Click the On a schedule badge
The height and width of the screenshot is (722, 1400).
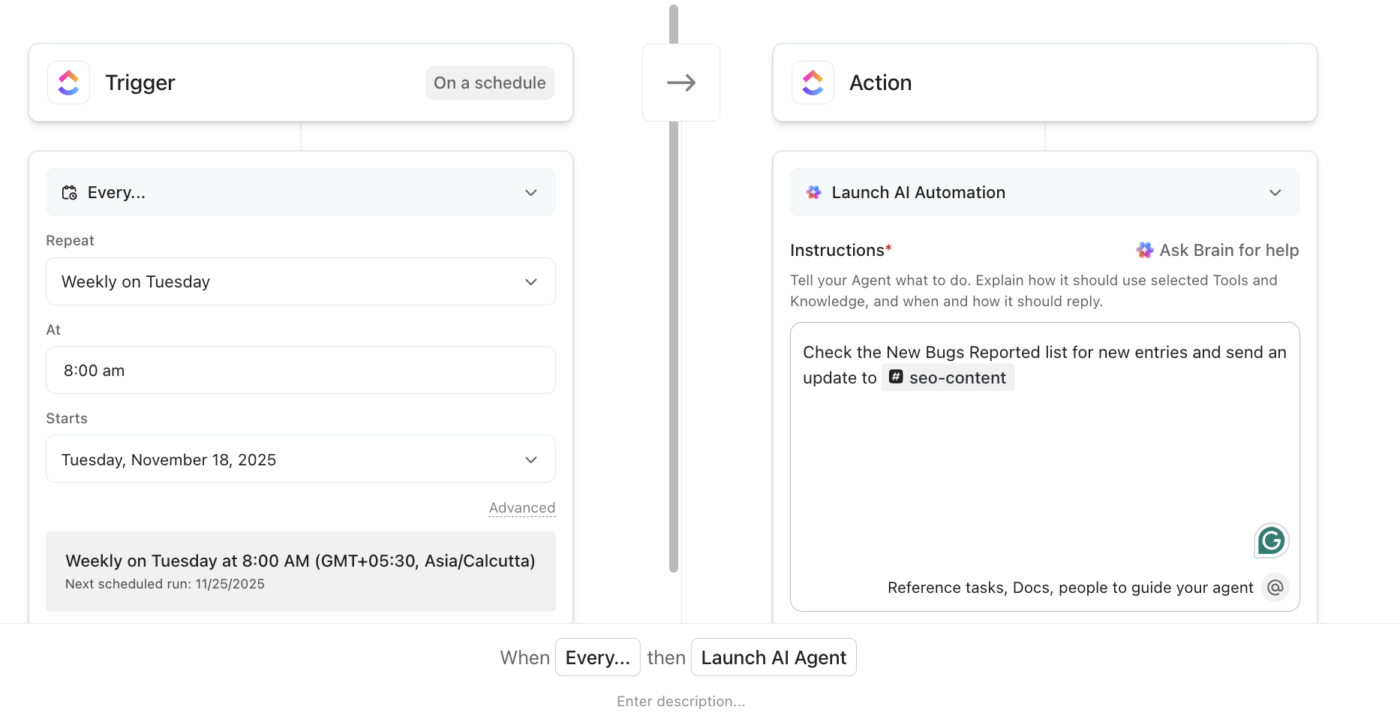489,83
